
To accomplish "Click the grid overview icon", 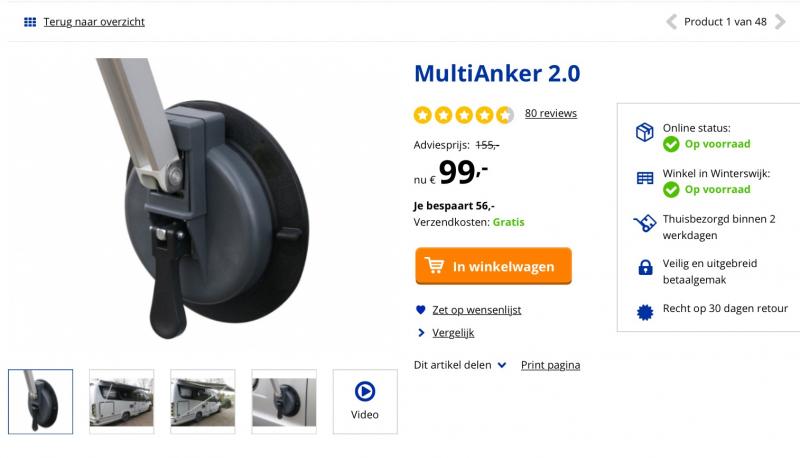I will 30,22.
